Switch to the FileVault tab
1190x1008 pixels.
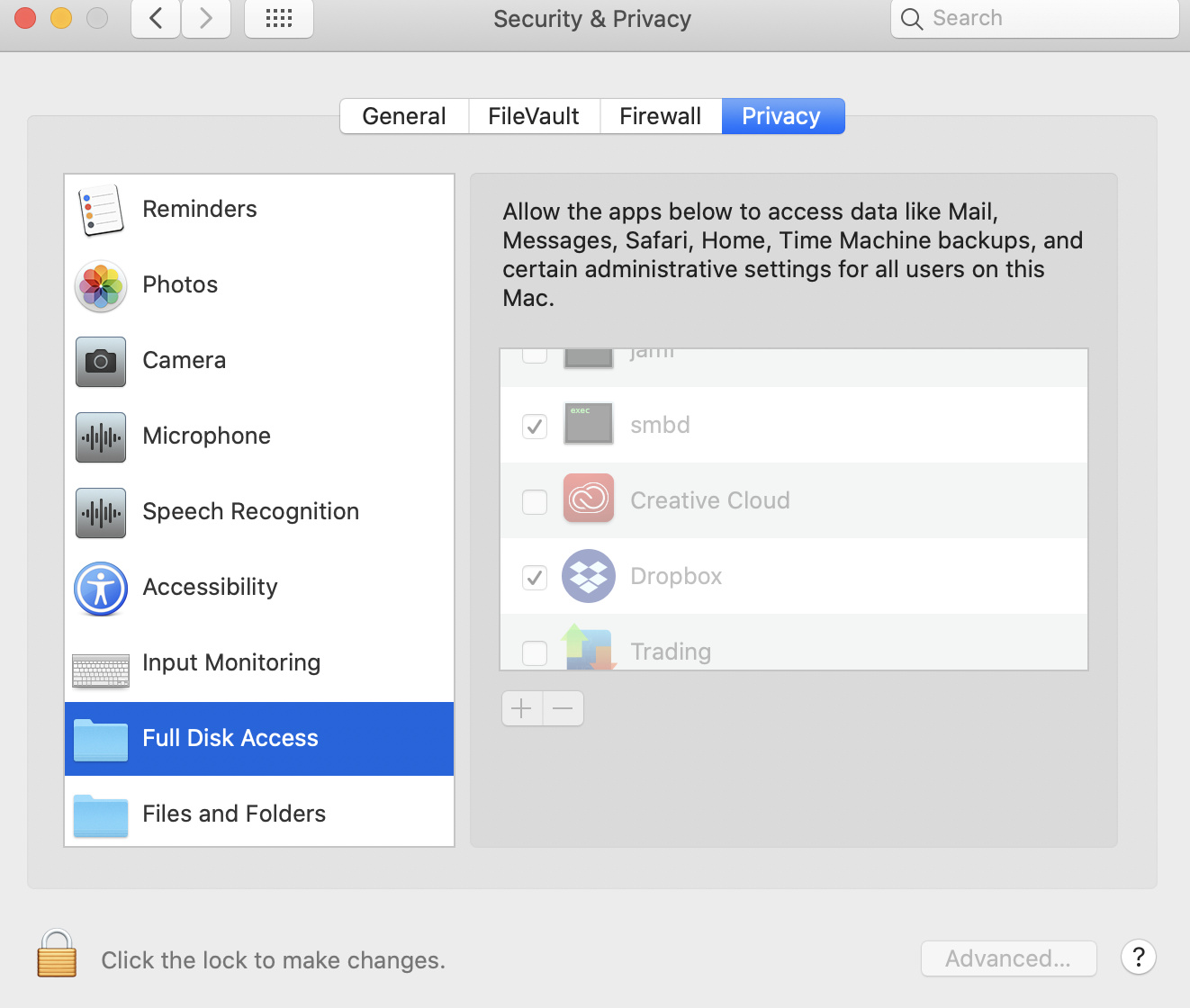(x=534, y=116)
